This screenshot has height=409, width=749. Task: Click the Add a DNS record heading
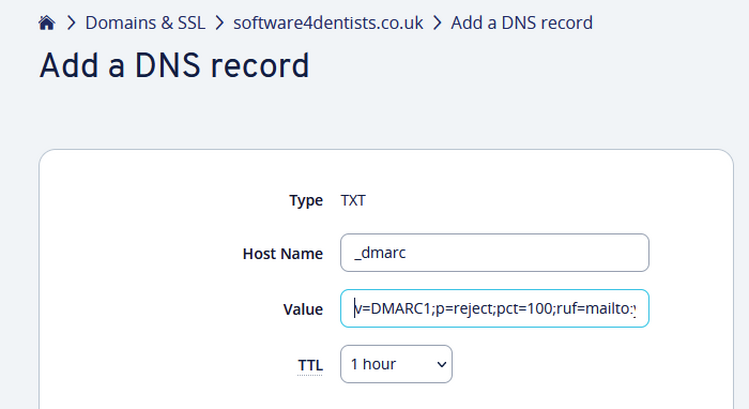pyautogui.click(x=174, y=65)
